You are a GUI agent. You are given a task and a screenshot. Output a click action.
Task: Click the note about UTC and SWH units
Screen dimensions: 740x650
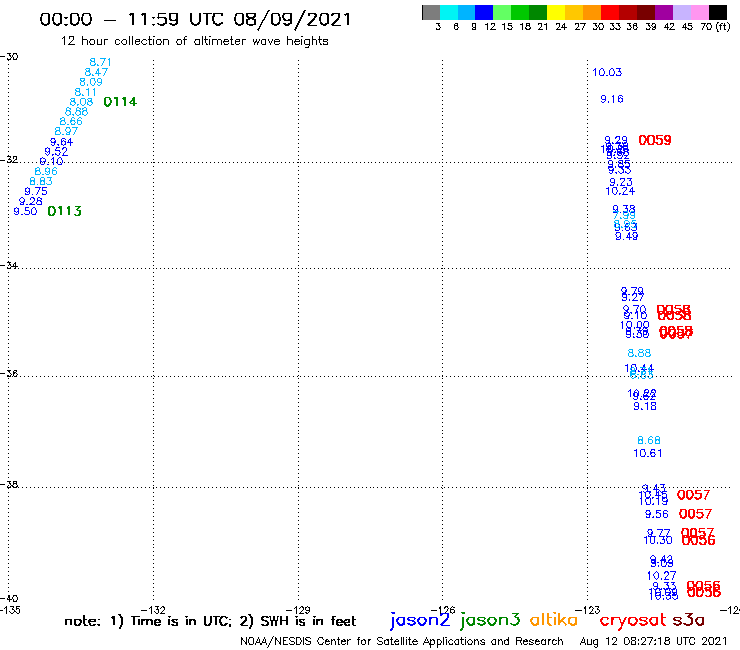210,621
